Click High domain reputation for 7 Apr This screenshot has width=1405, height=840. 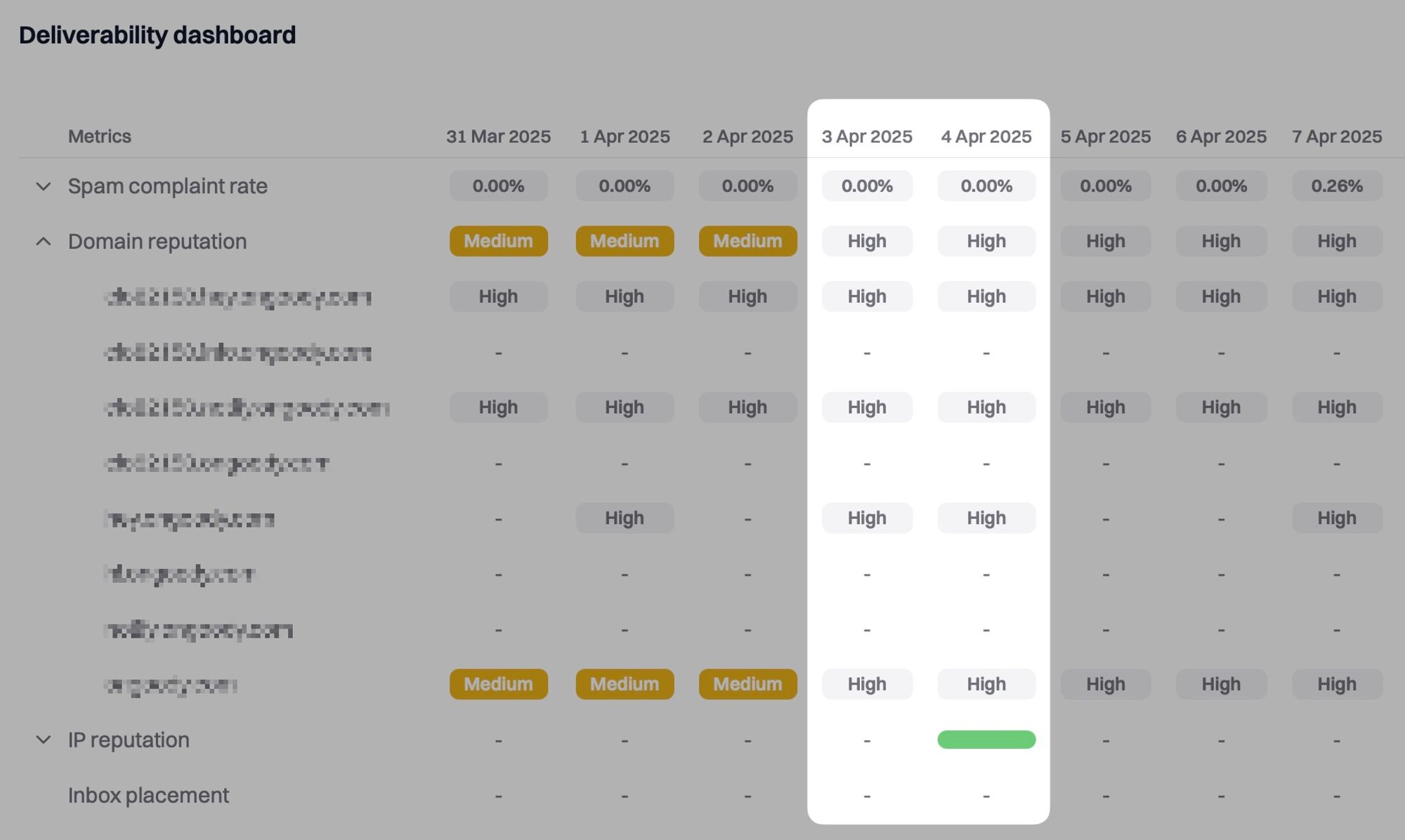pyautogui.click(x=1336, y=241)
